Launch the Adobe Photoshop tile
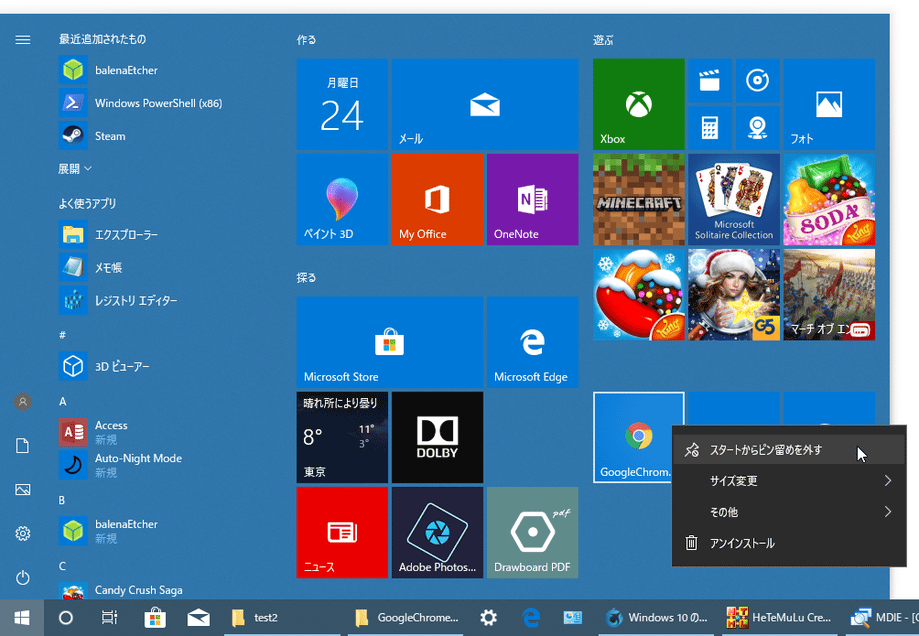 coord(437,532)
